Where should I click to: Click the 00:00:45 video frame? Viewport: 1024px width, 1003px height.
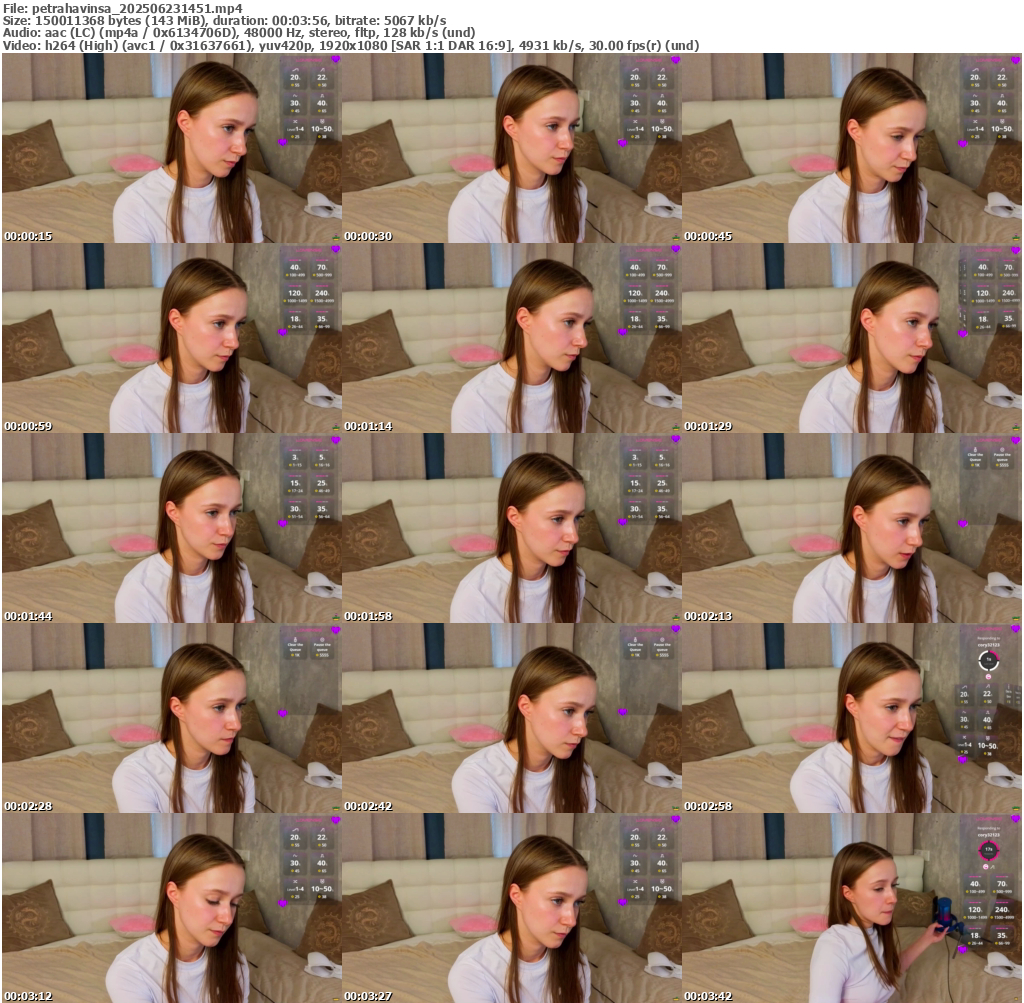(x=850, y=148)
